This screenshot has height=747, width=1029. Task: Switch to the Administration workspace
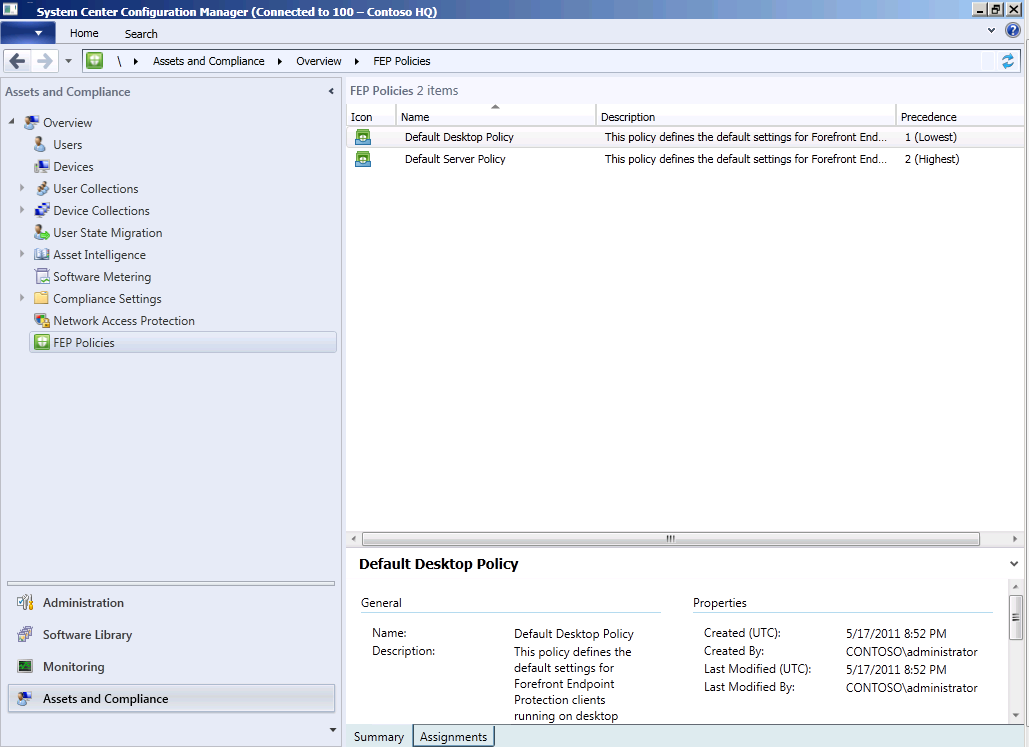83,603
